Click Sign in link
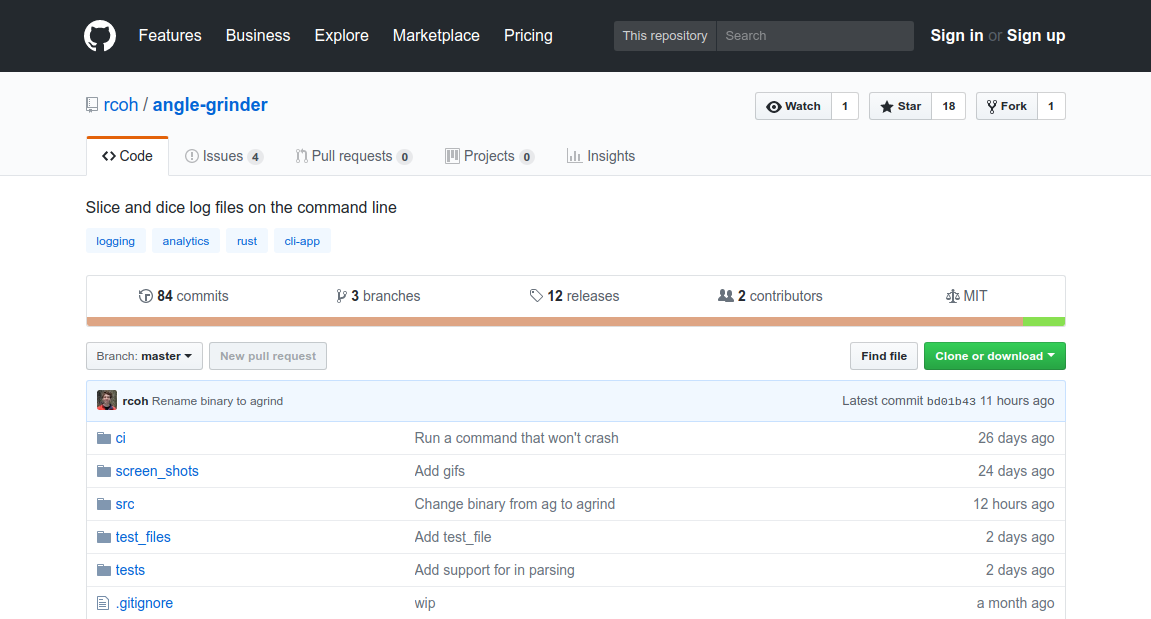 [x=956, y=35]
